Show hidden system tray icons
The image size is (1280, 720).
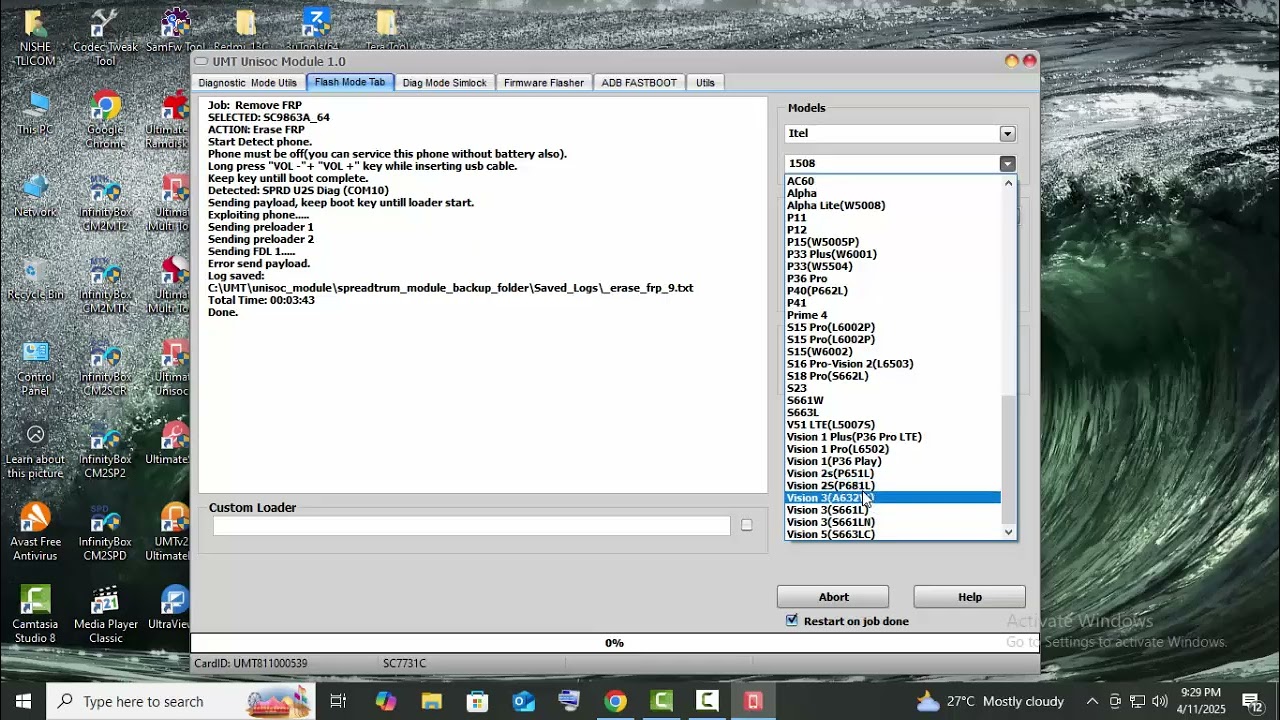click(x=1092, y=701)
